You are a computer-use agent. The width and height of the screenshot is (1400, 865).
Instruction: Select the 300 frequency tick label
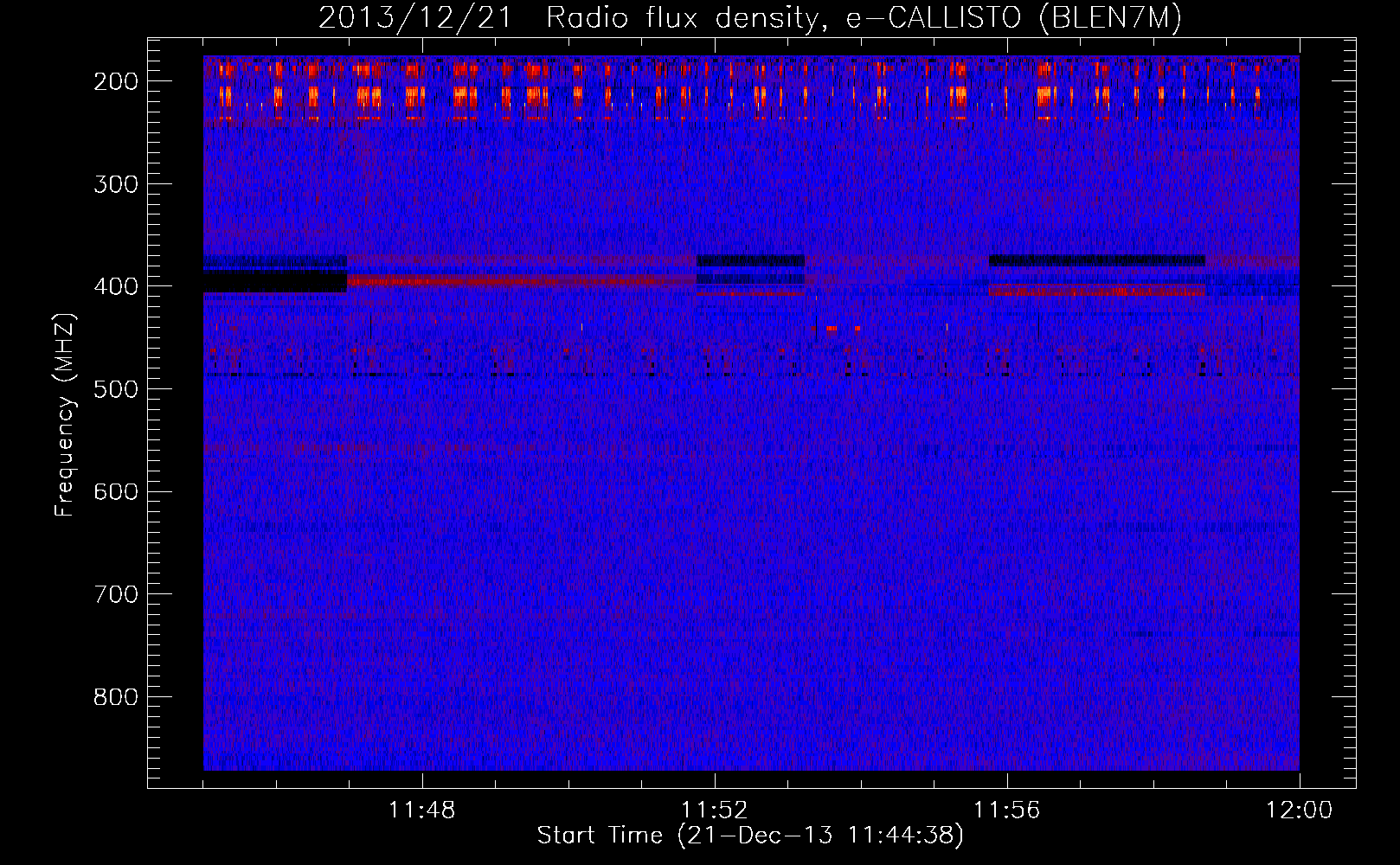116,183
